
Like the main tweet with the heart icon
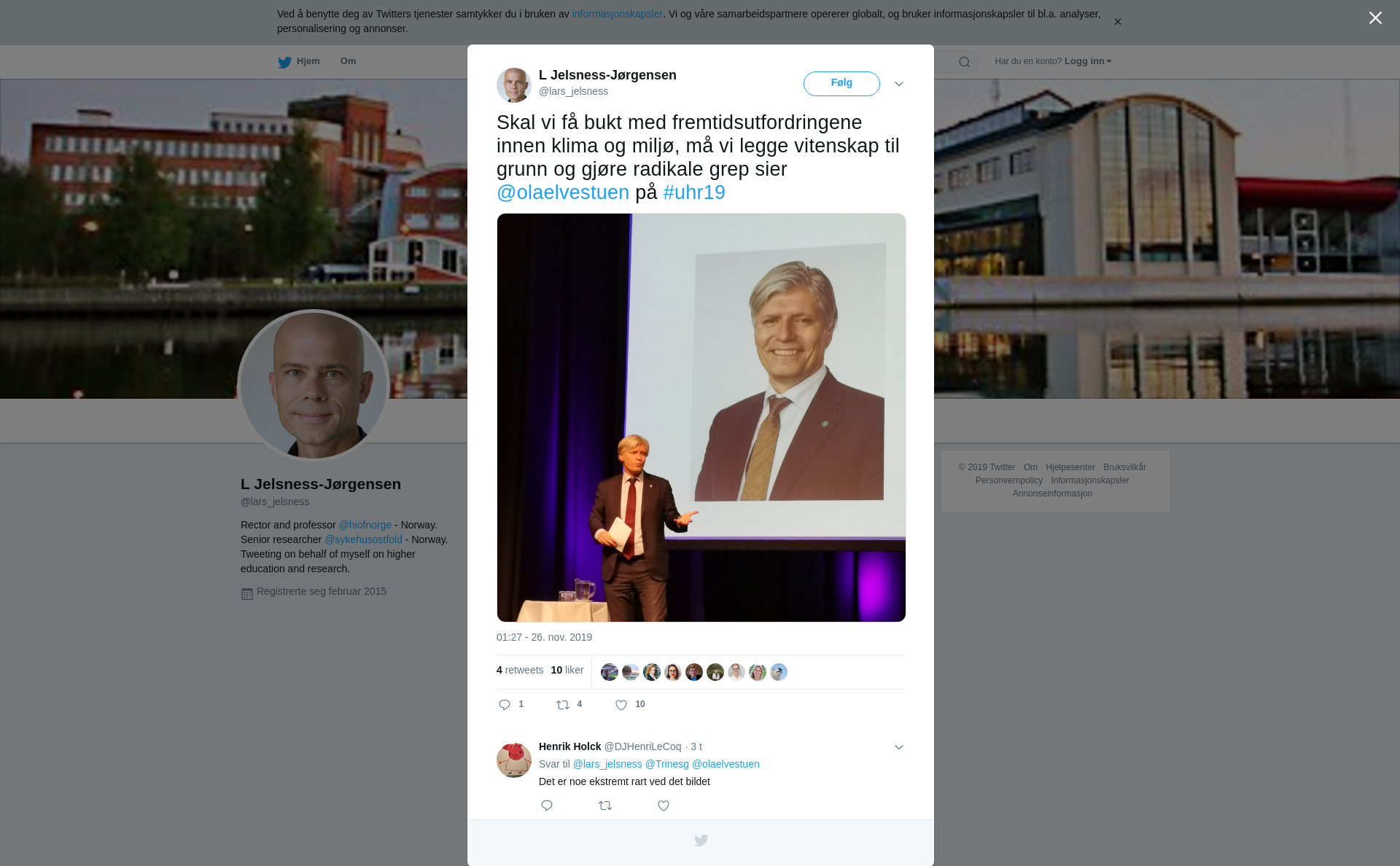(621, 704)
